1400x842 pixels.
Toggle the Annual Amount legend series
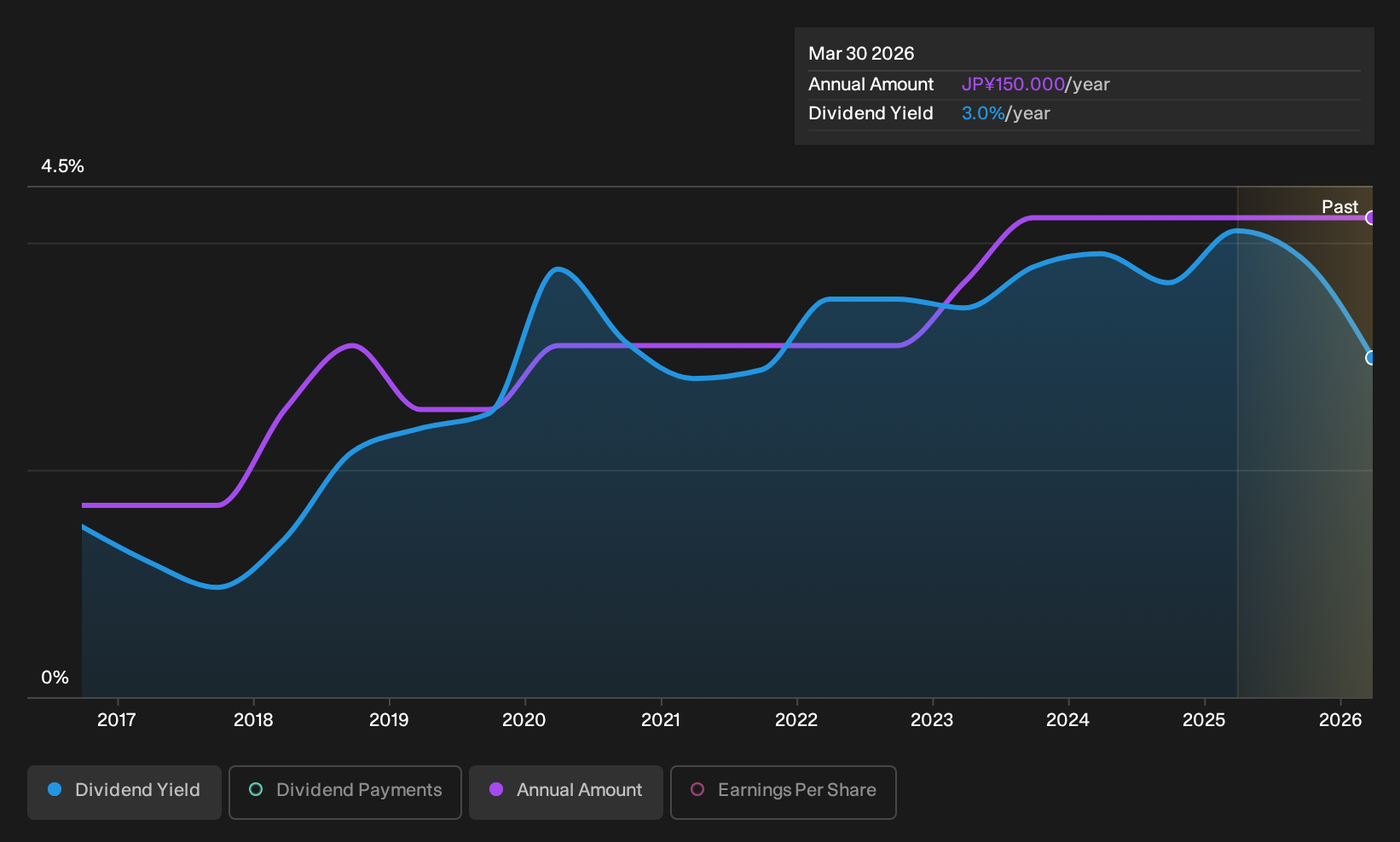coord(566,792)
